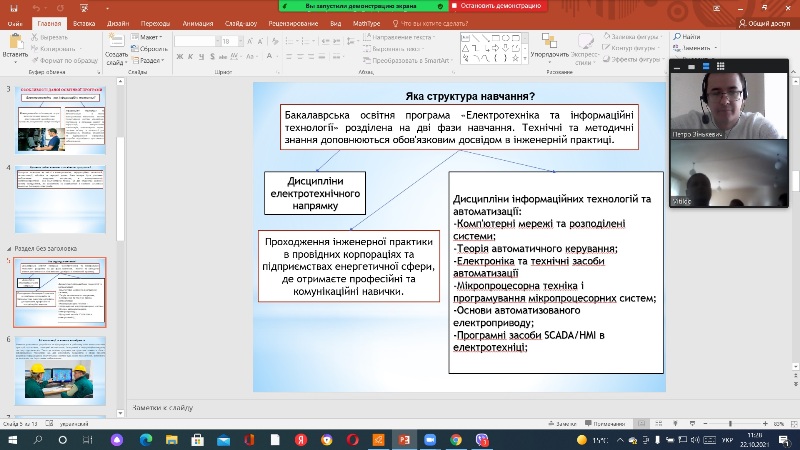800x450 pixels.
Task: Open the Дизайн (Design) ribbon tab
Action: (119, 23)
